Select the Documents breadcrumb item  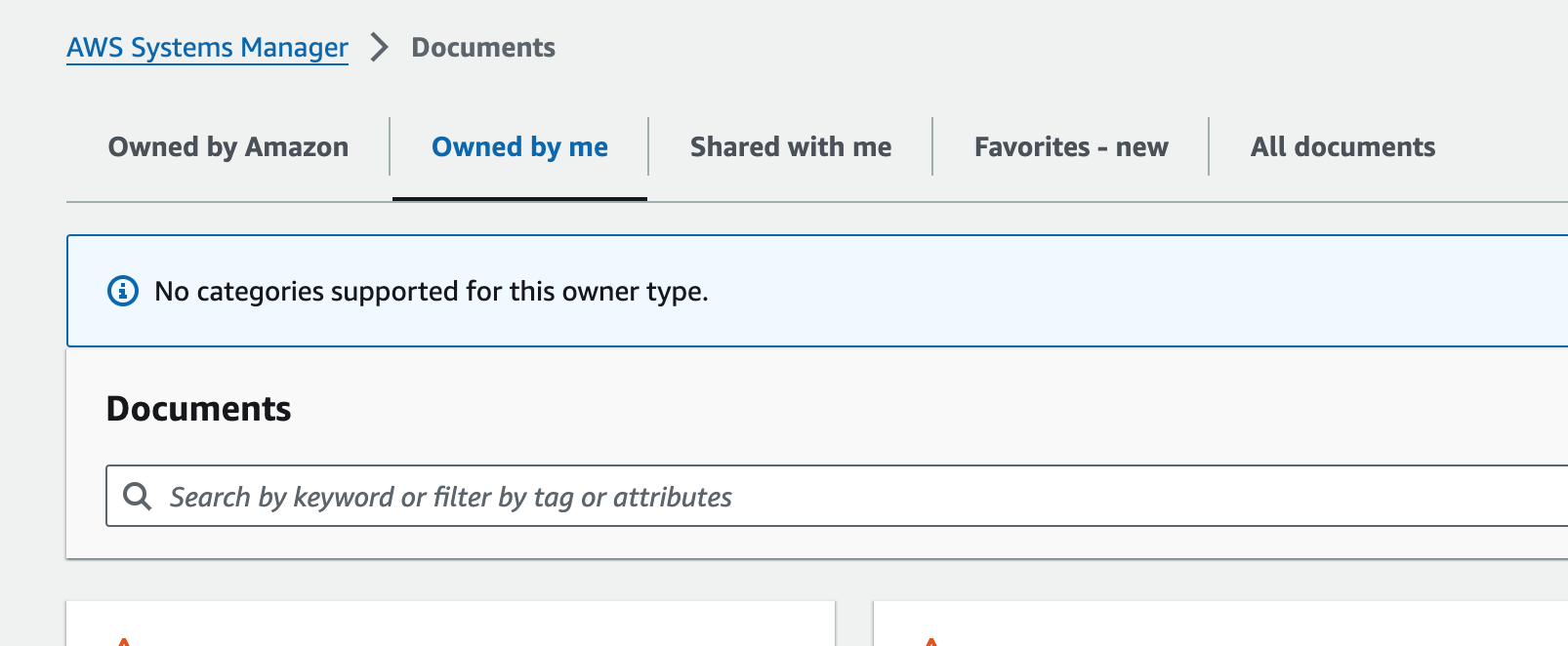482,48
